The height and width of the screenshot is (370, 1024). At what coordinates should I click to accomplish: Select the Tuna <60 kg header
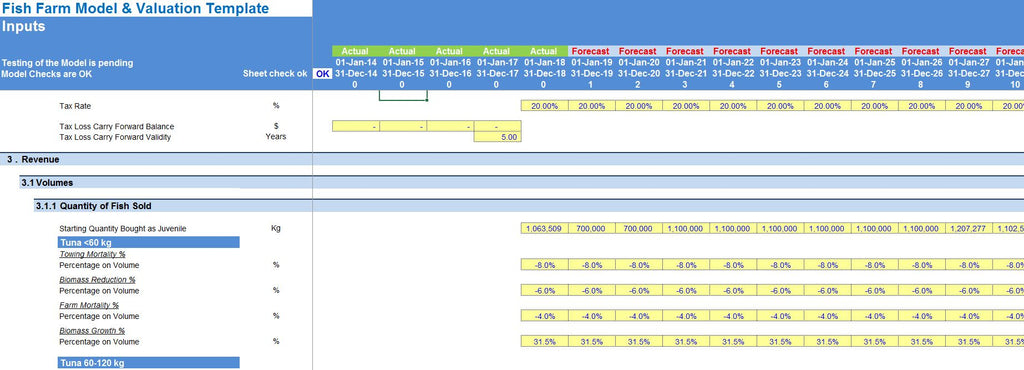[149, 243]
